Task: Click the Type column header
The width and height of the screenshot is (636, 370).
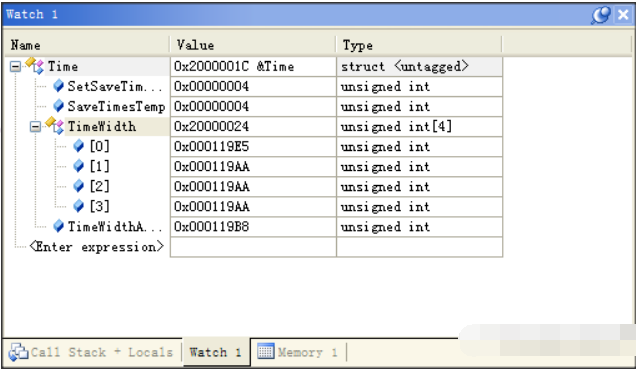Action: click(x=419, y=45)
